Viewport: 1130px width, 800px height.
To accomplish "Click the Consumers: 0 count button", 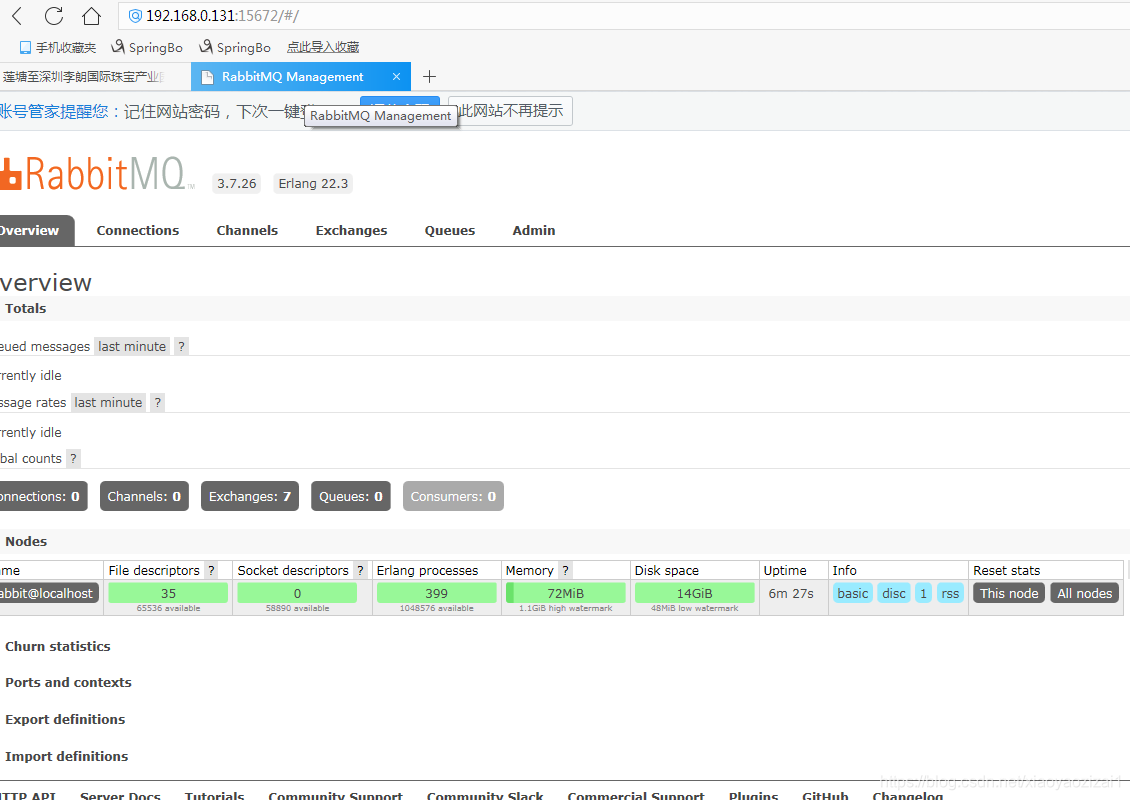I will click(453, 497).
